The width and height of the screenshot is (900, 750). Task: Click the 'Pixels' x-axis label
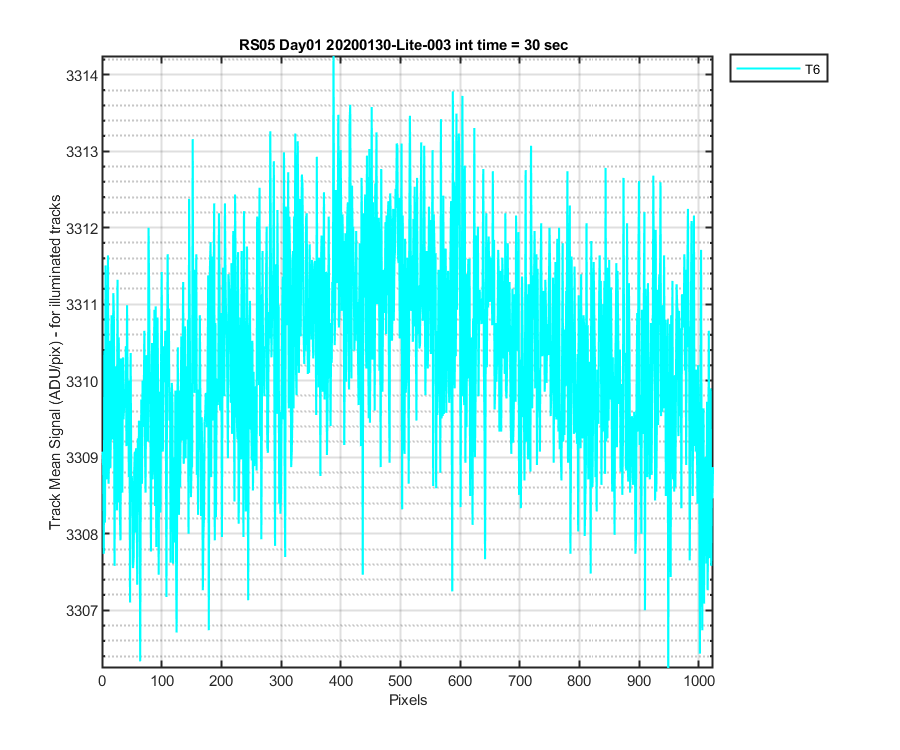pos(408,700)
